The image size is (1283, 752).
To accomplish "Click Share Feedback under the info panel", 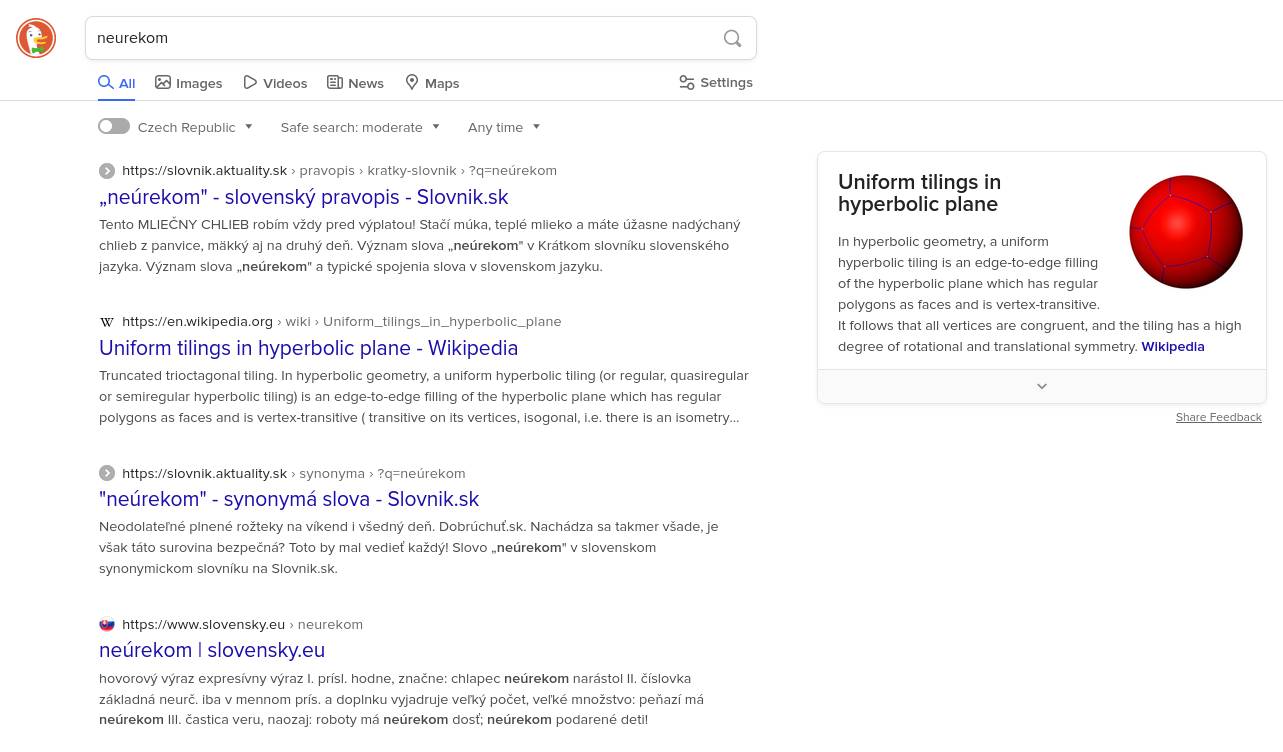I will point(1219,417).
